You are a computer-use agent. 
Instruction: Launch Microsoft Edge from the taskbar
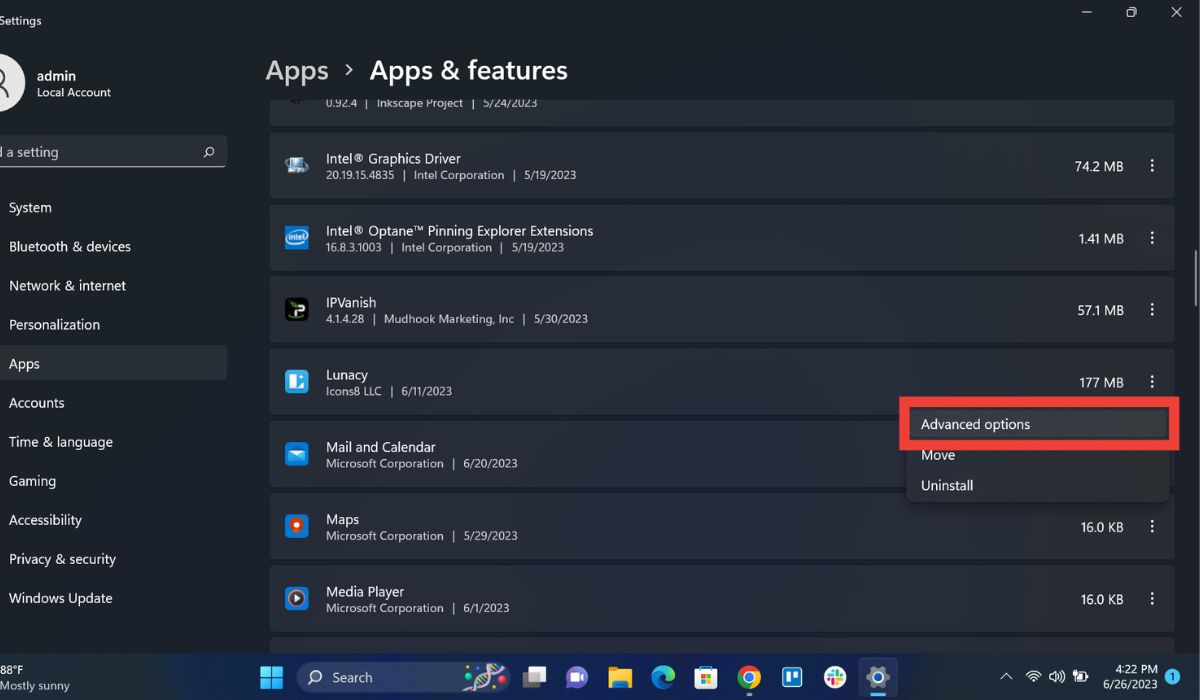point(663,677)
